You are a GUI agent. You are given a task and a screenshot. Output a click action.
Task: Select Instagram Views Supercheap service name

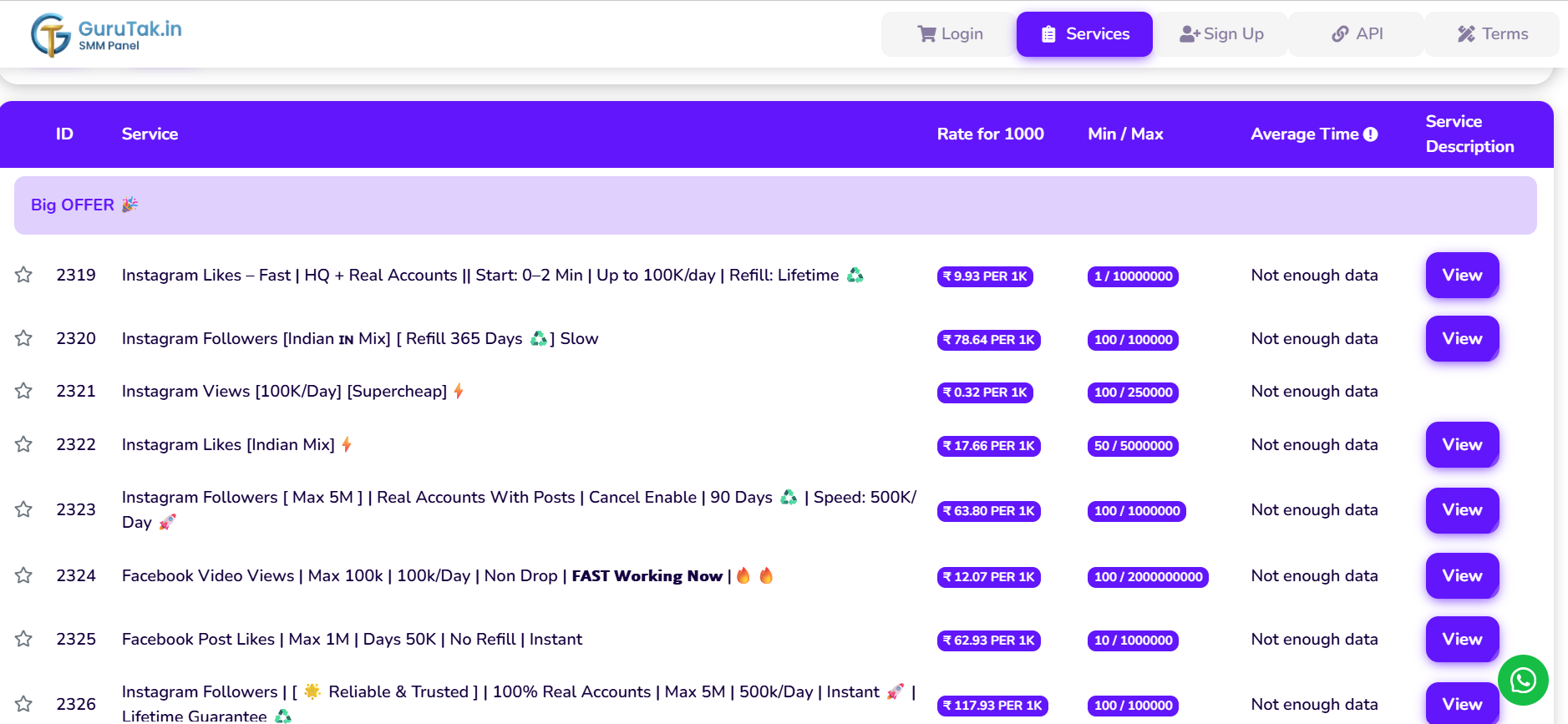tap(292, 391)
